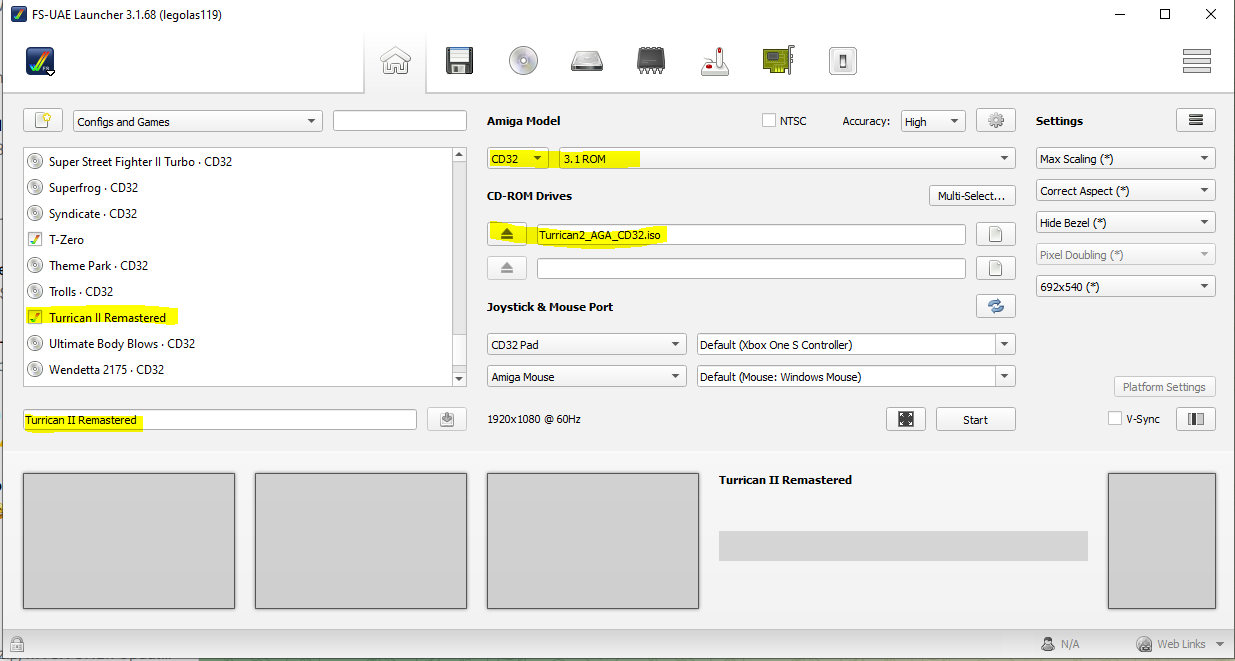The width and height of the screenshot is (1235, 661).
Task: Open the 692x540 (*) resolution dropdown
Action: tap(1126, 286)
